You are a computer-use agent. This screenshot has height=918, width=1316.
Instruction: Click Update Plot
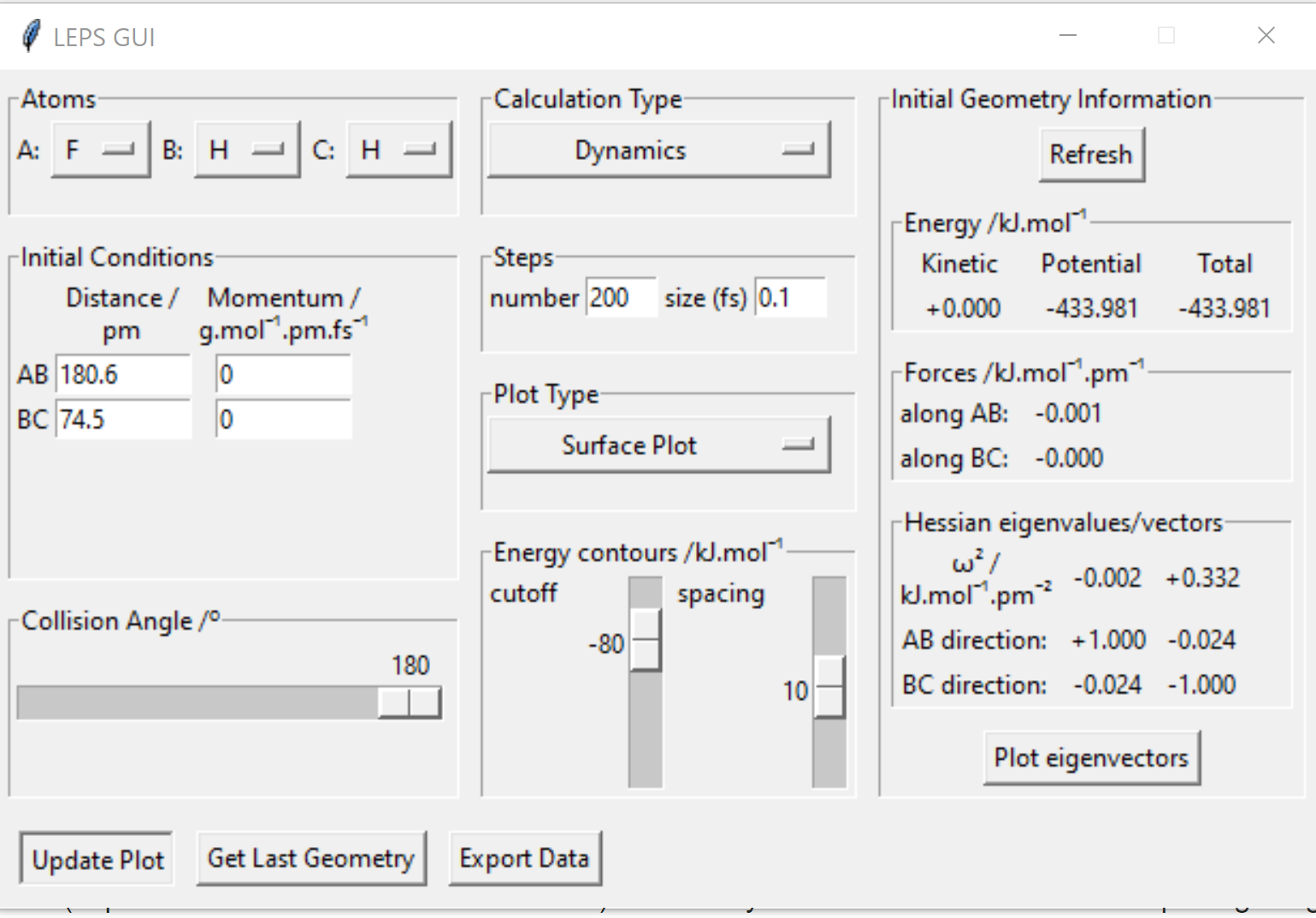click(97, 859)
